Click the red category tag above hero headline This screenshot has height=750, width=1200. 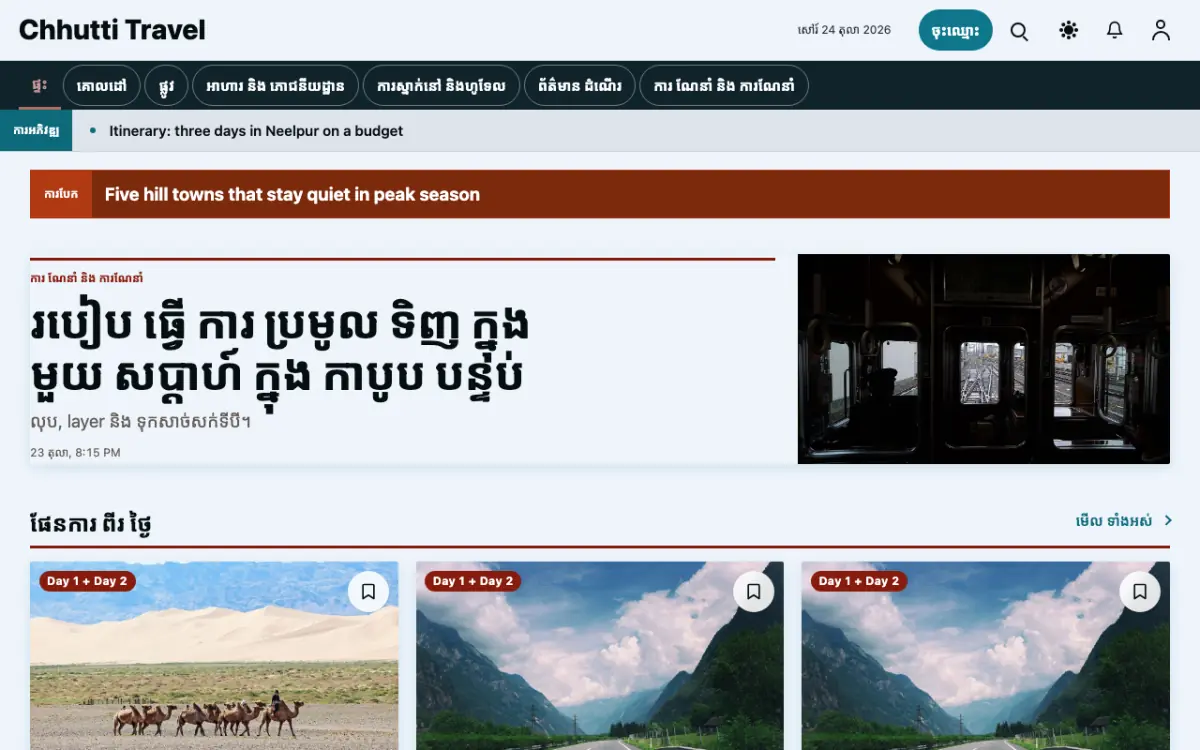click(x=87, y=278)
